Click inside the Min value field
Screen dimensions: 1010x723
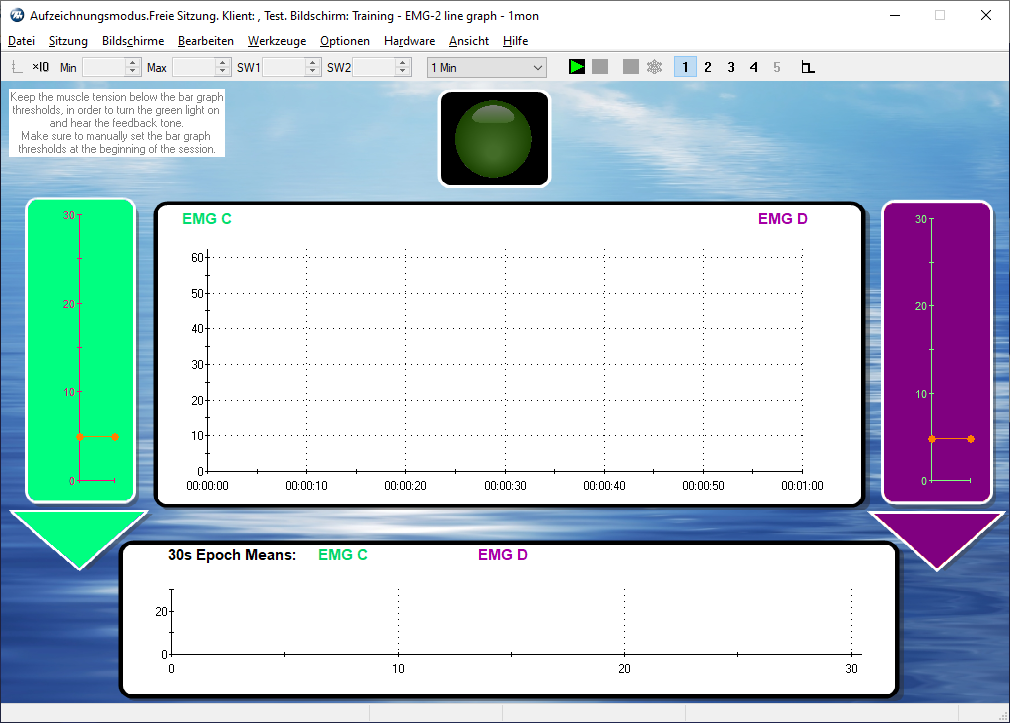click(x=104, y=67)
